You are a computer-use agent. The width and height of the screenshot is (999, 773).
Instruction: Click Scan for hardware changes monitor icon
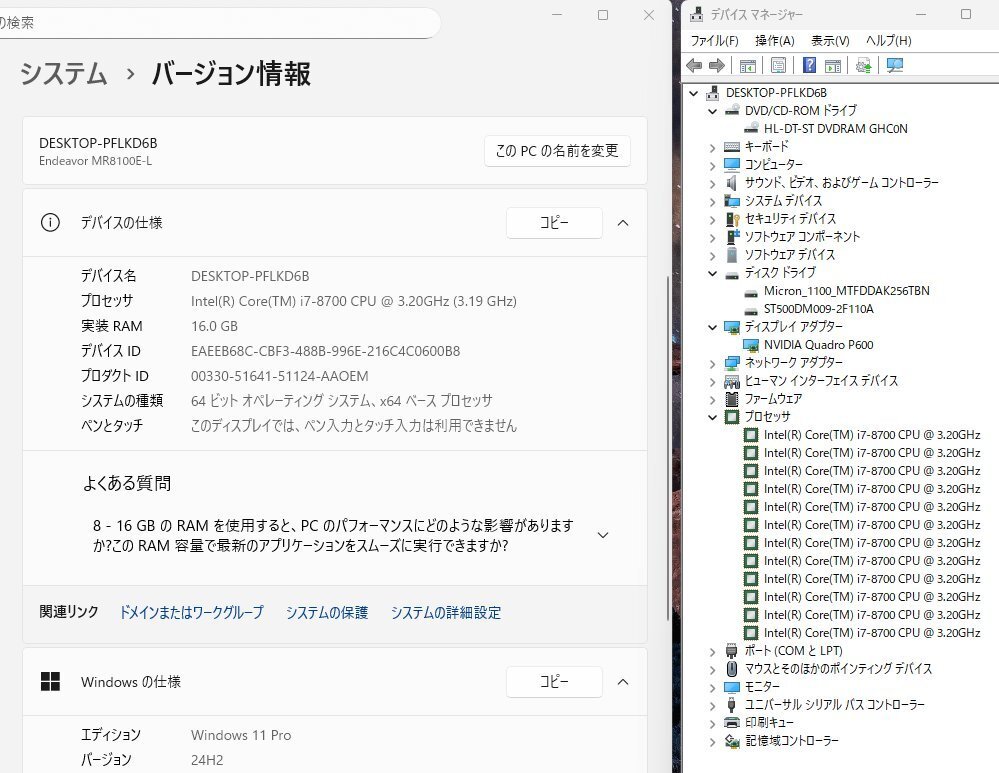point(894,66)
